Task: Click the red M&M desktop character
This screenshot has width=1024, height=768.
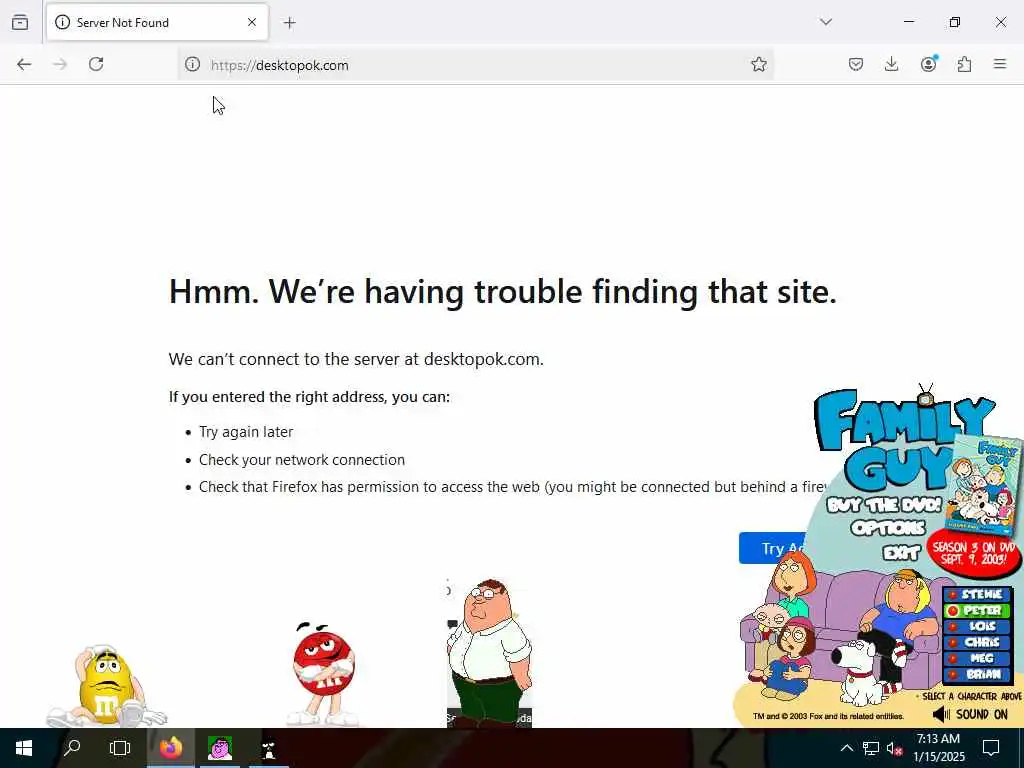Action: pyautogui.click(x=323, y=673)
